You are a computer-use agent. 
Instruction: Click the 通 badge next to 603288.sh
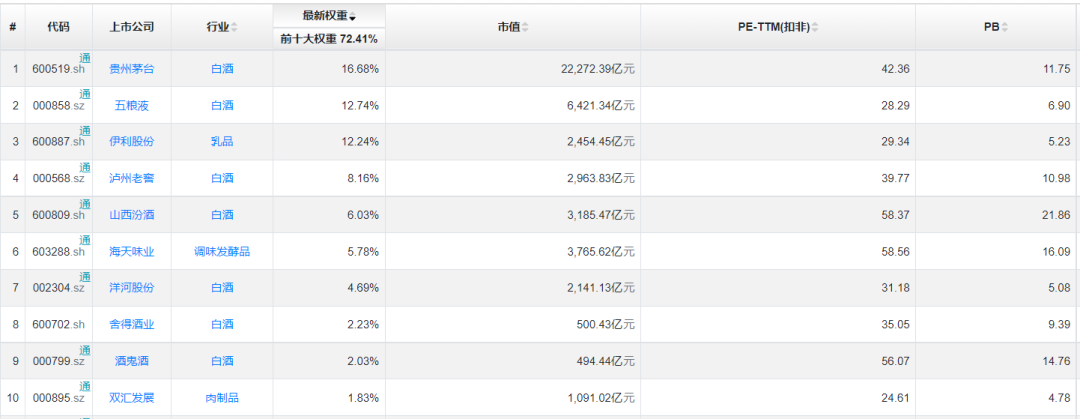pyautogui.click(x=85, y=241)
